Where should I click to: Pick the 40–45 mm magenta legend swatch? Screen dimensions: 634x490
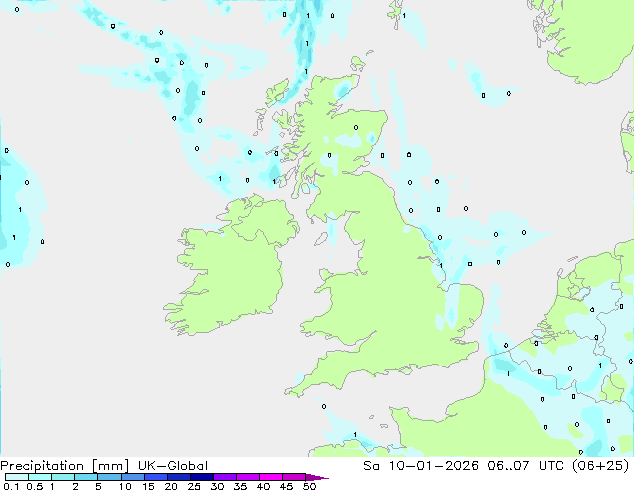coord(271,477)
